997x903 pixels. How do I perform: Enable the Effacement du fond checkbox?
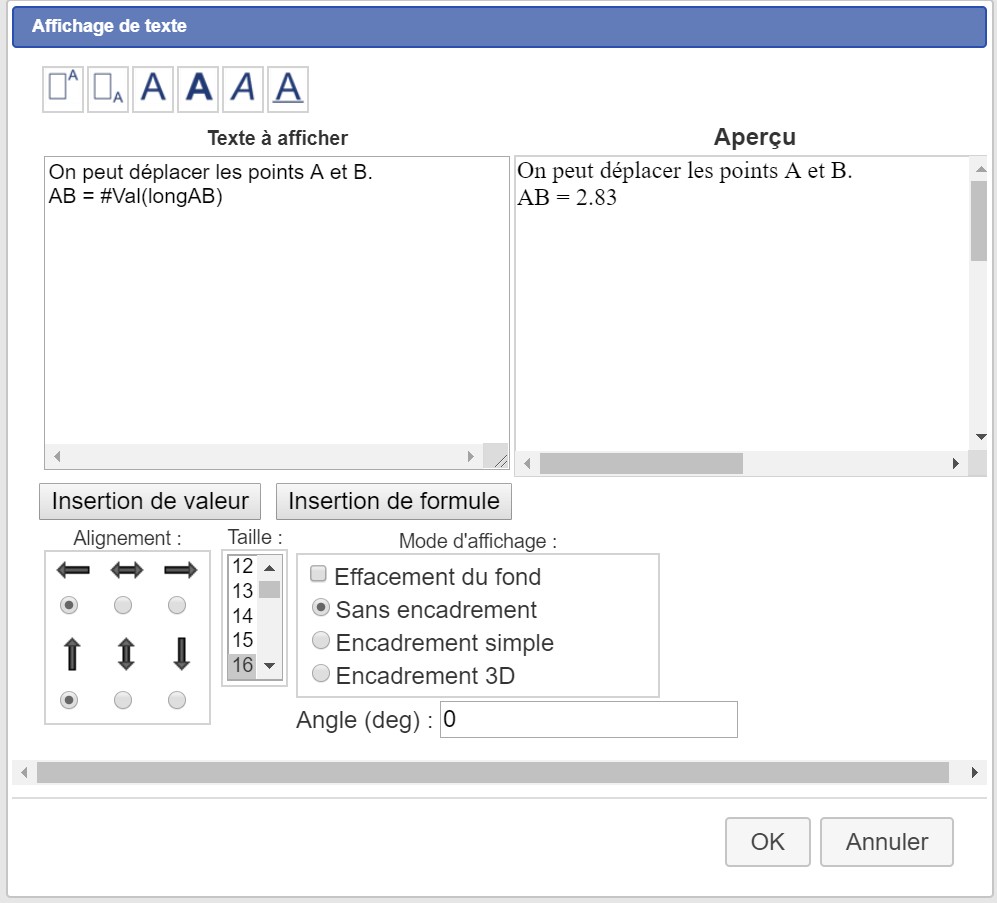coord(319,575)
